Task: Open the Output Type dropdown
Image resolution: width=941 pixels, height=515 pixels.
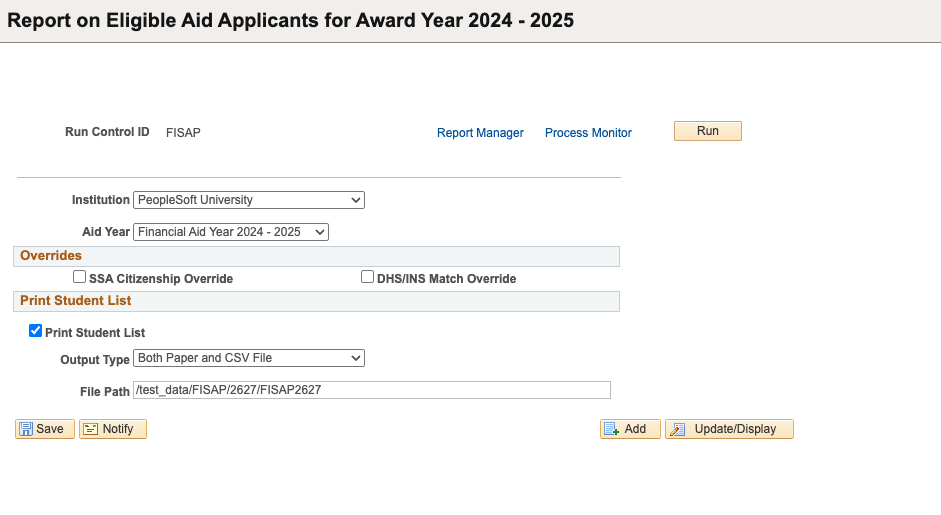Action: (249, 358)
